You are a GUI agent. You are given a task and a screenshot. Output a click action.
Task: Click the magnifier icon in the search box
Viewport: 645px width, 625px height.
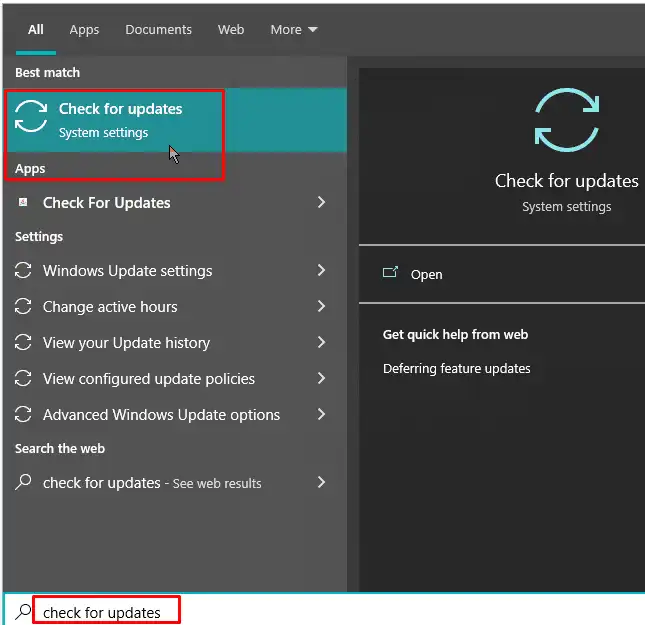click(x=22, y=612)
